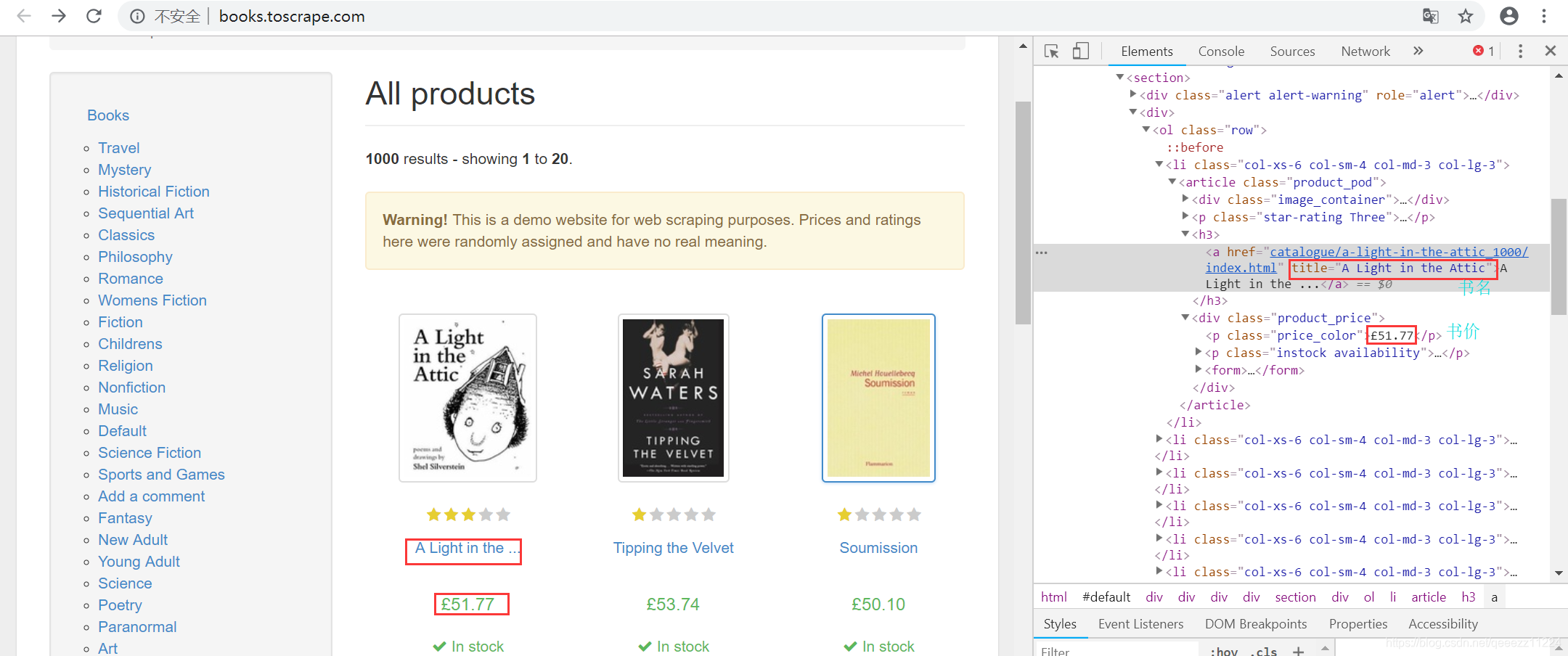
Task: Open the Books sidebar heading link
Action: (x=108, y=115)
